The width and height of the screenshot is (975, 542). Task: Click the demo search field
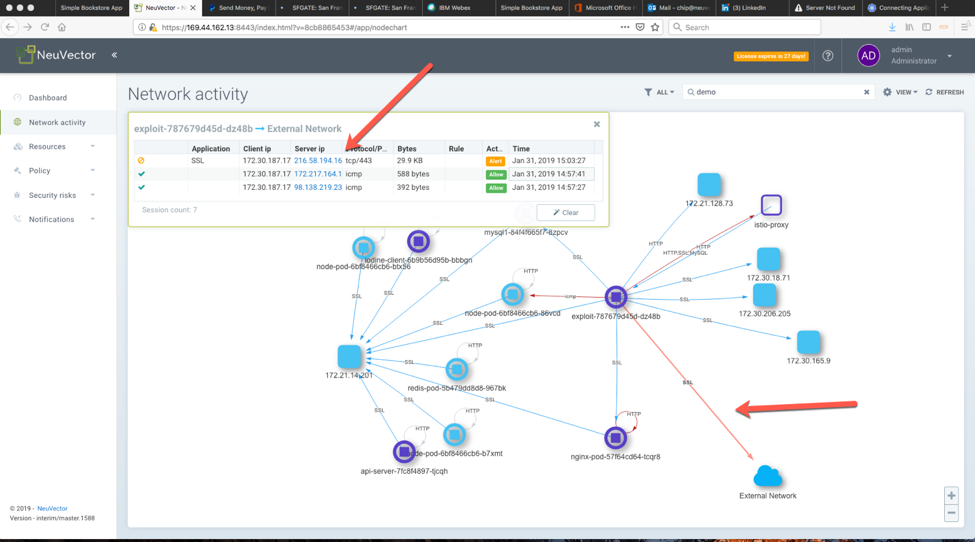pos(776,92)
